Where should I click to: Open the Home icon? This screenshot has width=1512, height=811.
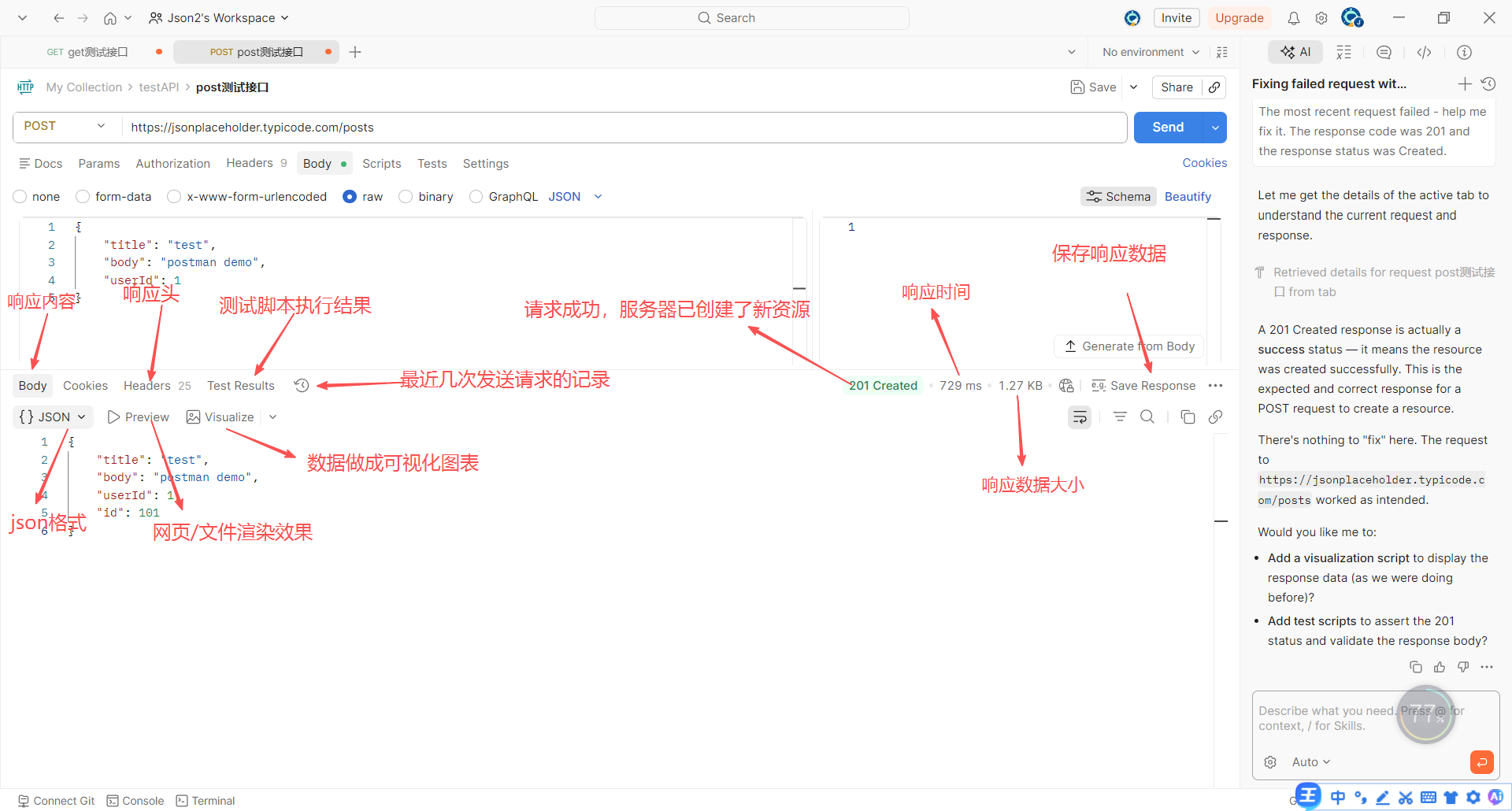[110, 17]
